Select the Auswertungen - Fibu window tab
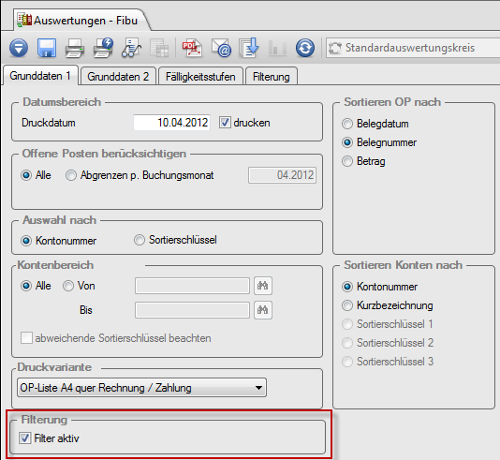The height and width of the screenshot is (460, 500). tap(82, 20)
